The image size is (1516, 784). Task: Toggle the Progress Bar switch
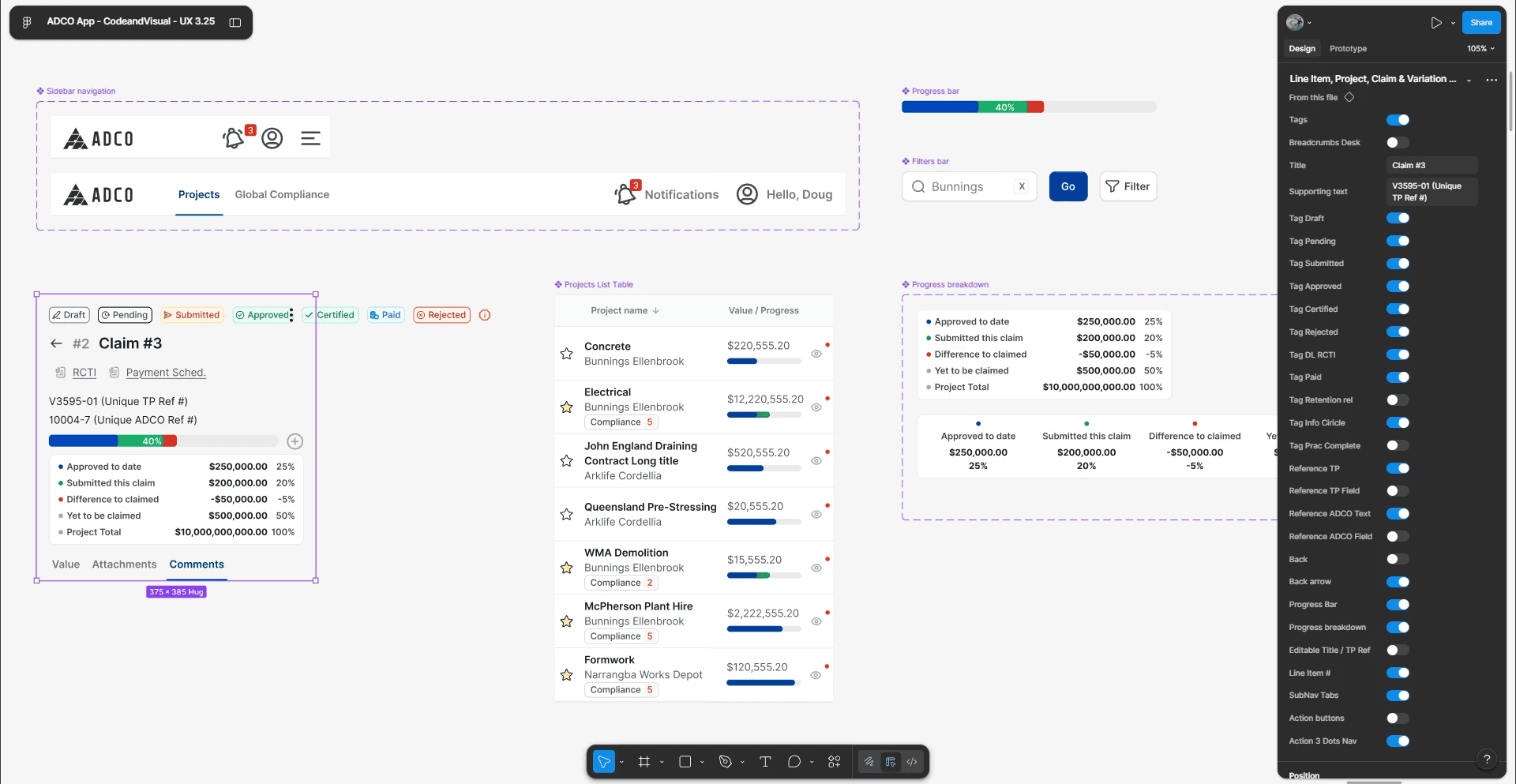(x=1398, y=605)
